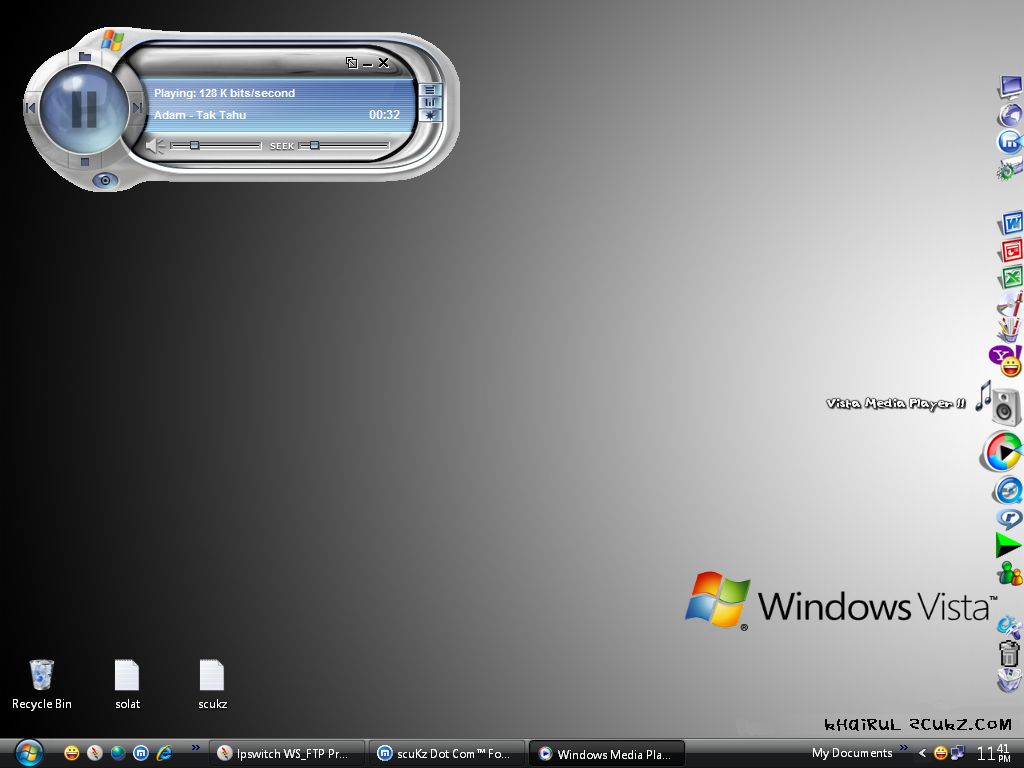Launch Microsoft Excel from the side dock
Viewport: 1024px width, 768px height.
(1011, 278)
